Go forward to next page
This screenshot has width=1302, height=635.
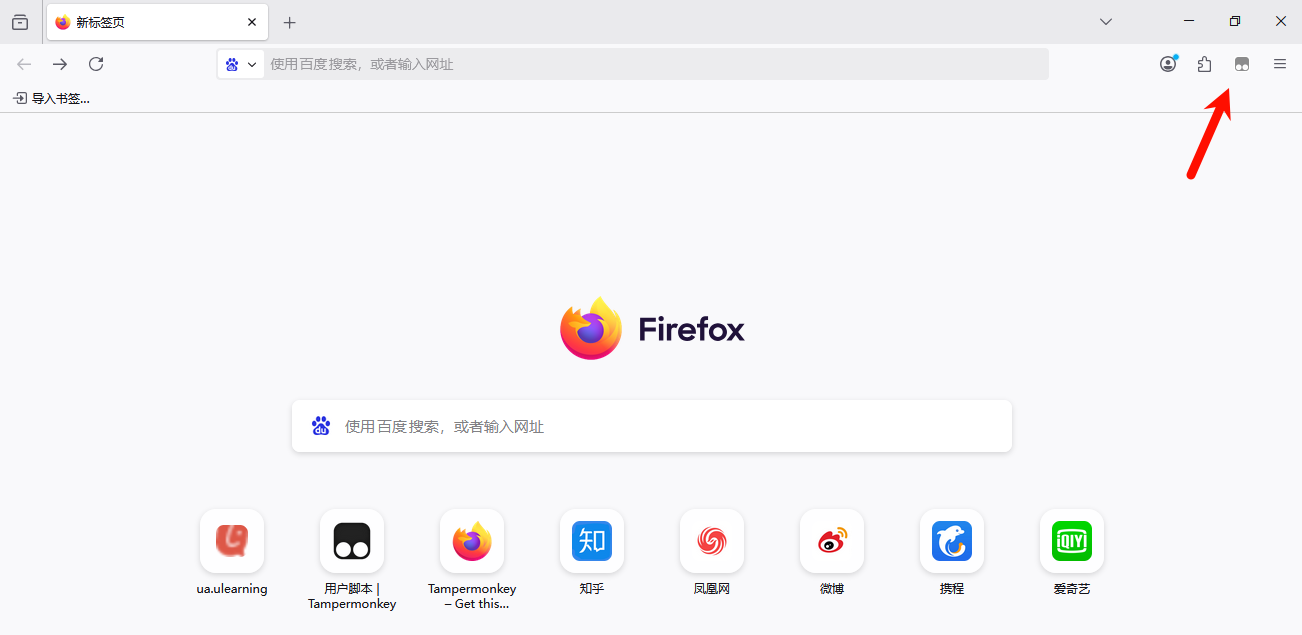point(60,64)
